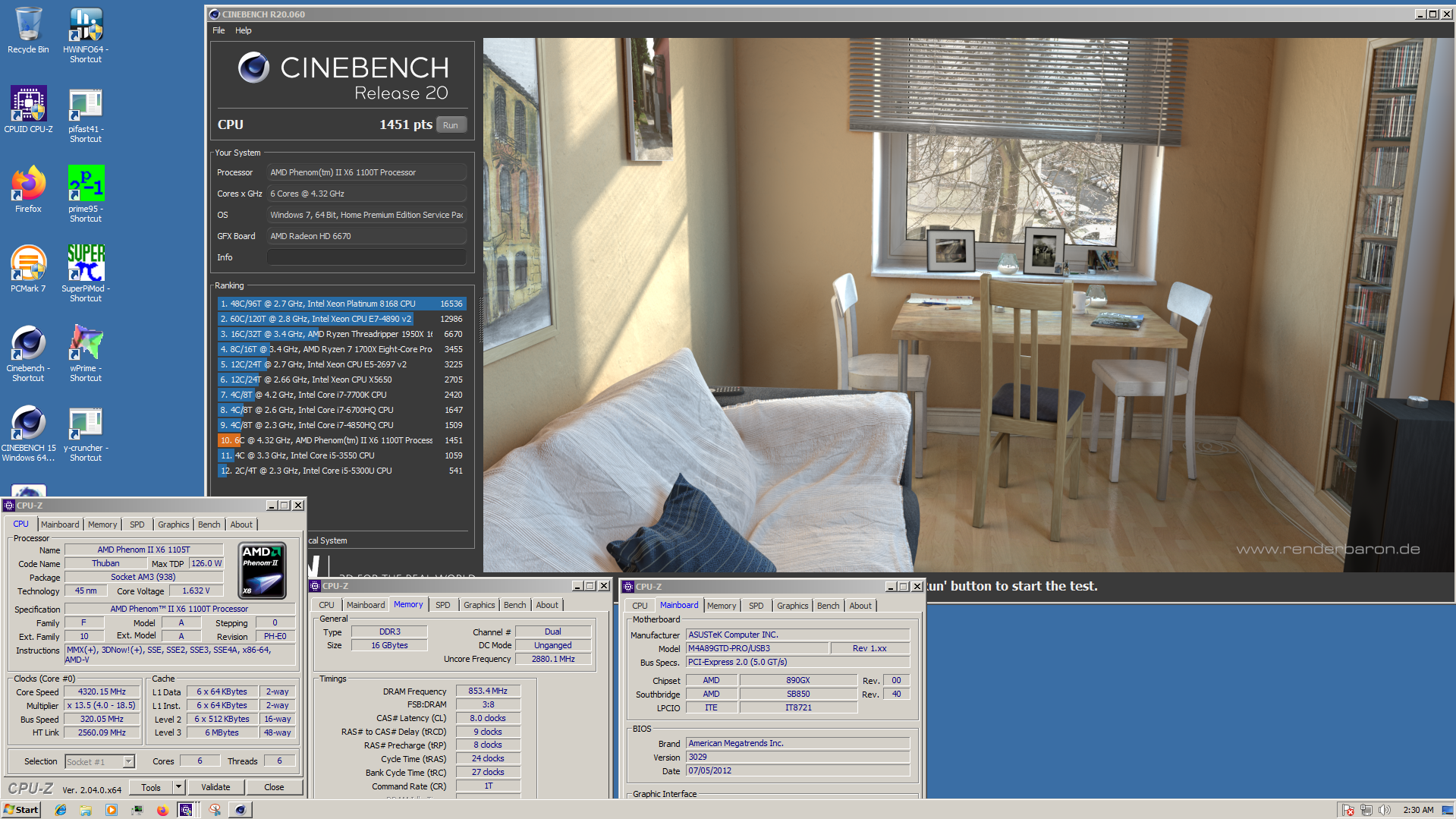Switch to CPU tab in right CPU-Z

pyautogui.click(x=640, y=606)
